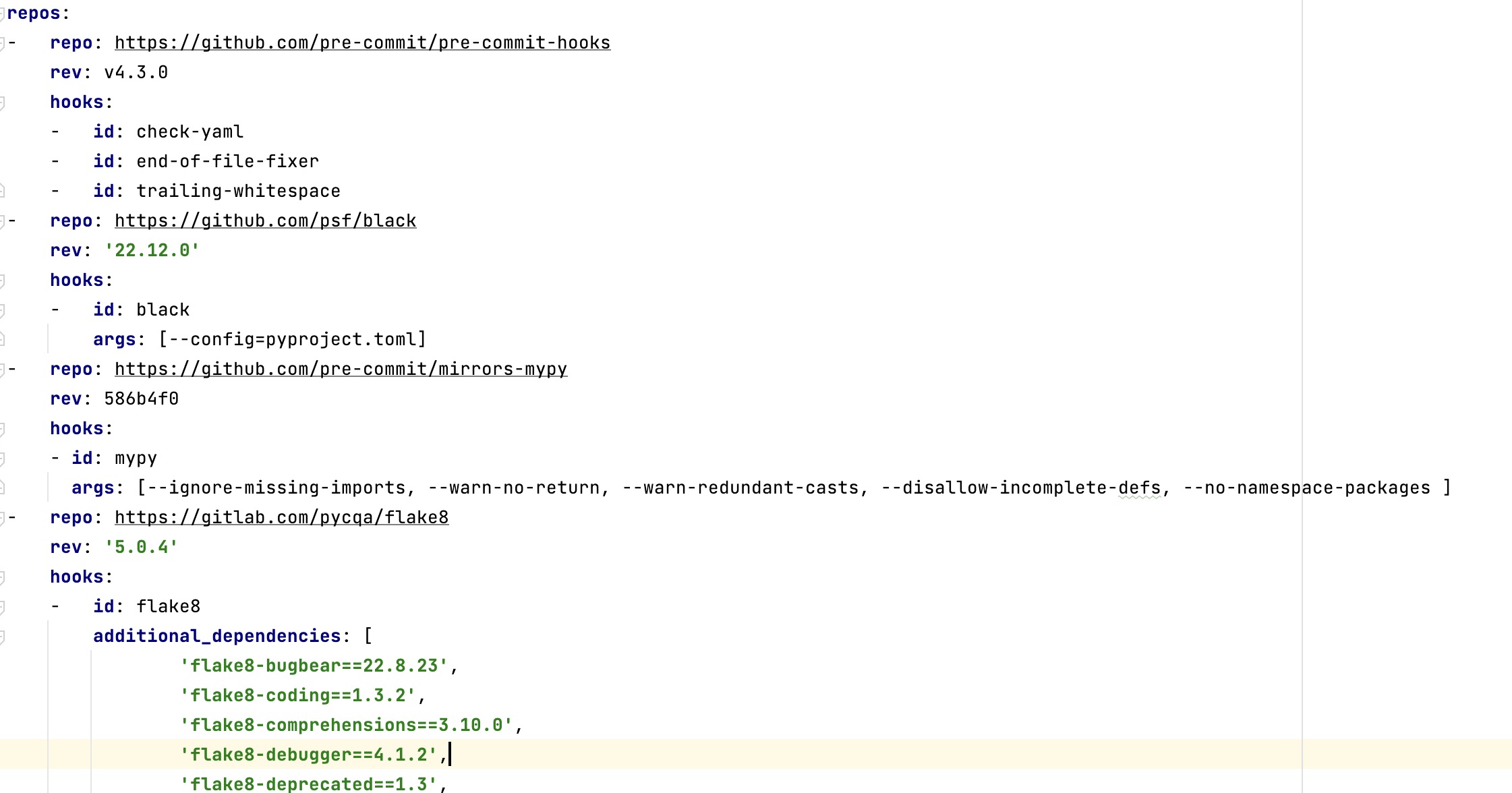Fold the mirrors-mypy repo block
1512x793 pixels.
click(x=2, y=370)
